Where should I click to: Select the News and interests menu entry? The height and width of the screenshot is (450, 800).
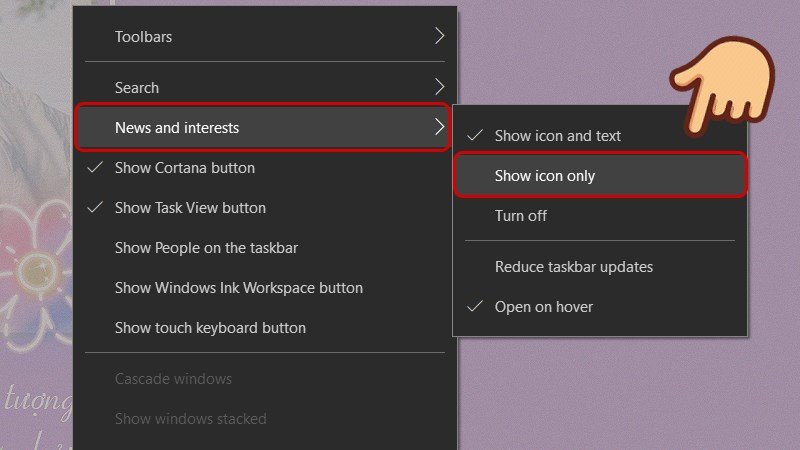[x=177, y=128]
